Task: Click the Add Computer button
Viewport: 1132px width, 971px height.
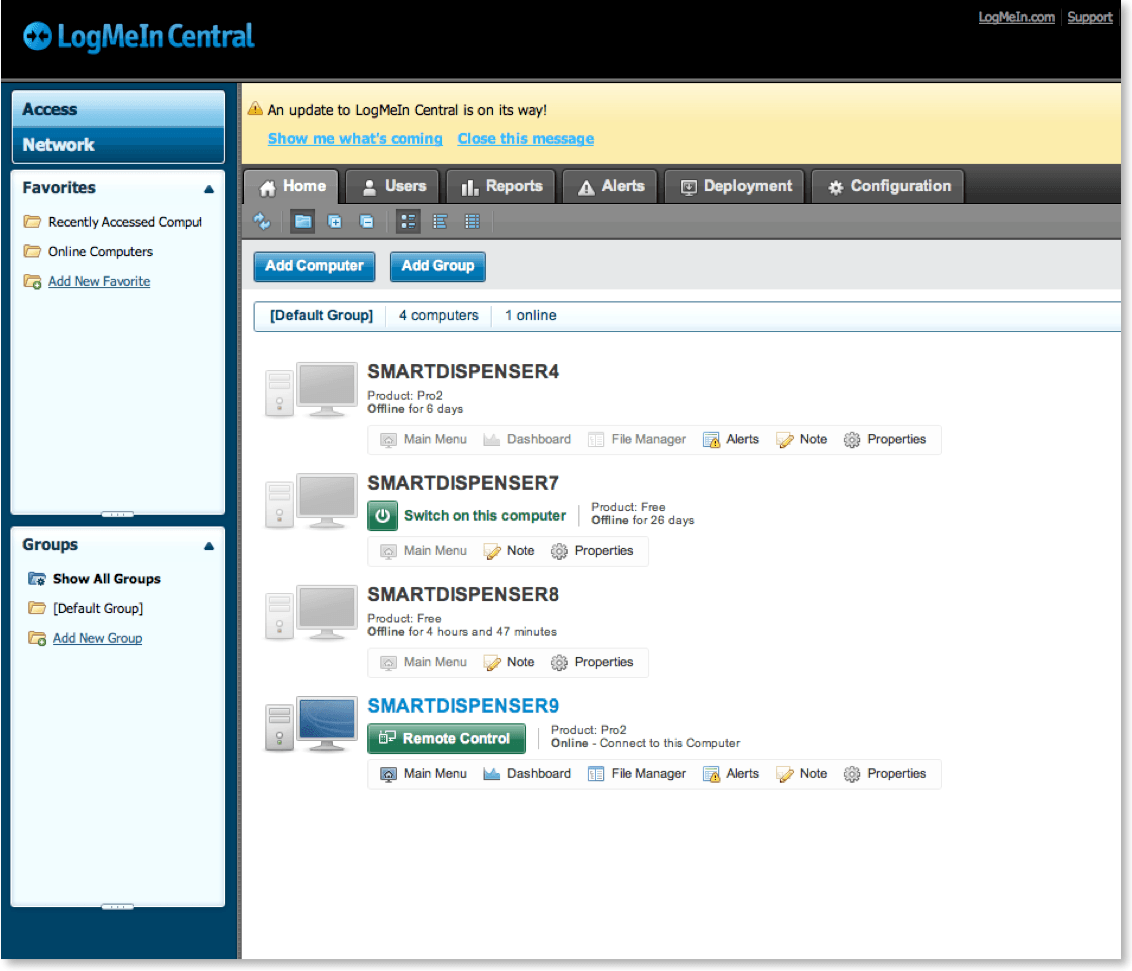Action: pos(314,266)
